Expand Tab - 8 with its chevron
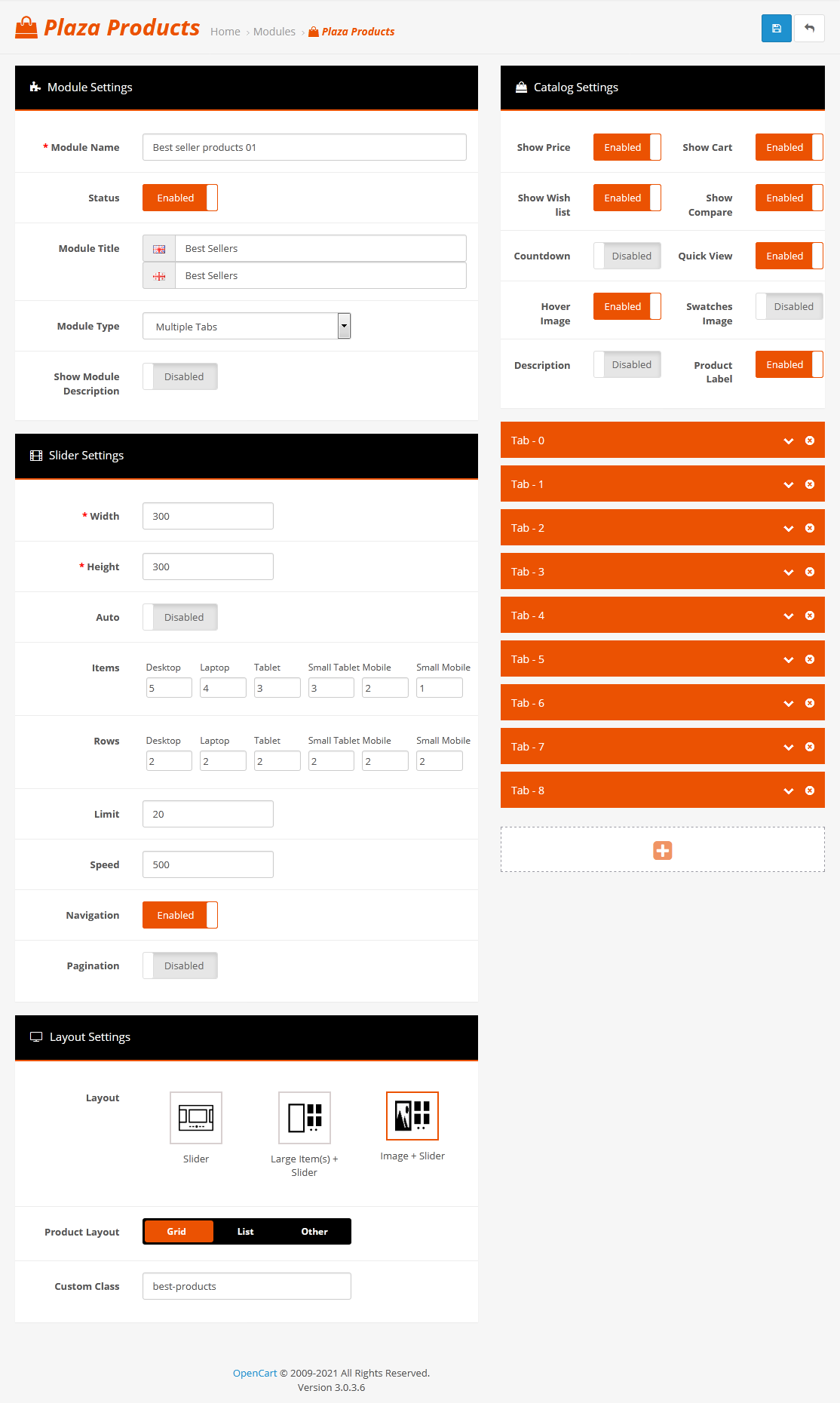Image resolution: width=840 pixels, height=1403 pixels. (789, 791)
